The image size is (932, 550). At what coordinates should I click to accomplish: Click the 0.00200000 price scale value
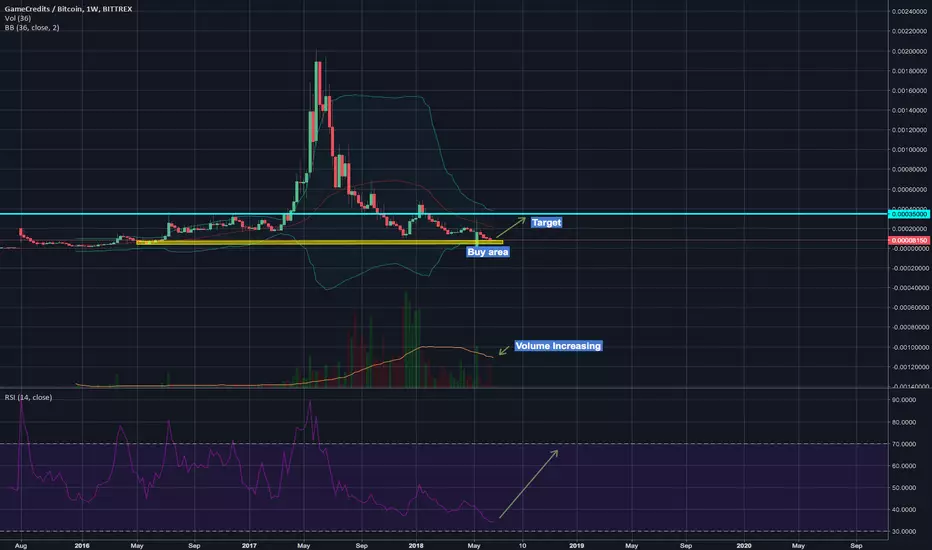tap(909, 52)
